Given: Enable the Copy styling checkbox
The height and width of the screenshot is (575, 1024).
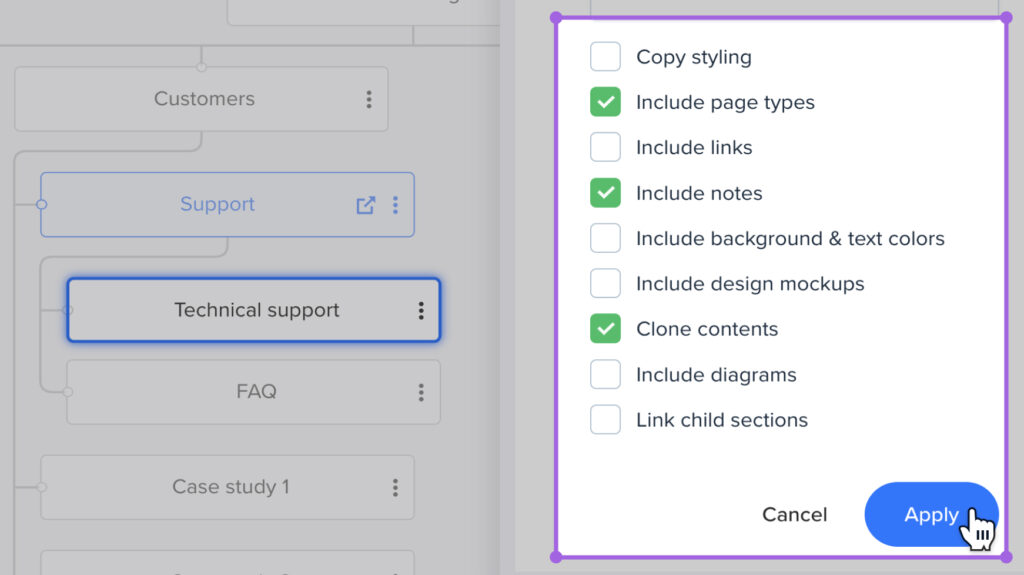Looking at the screenshot, I should [605, 57].
